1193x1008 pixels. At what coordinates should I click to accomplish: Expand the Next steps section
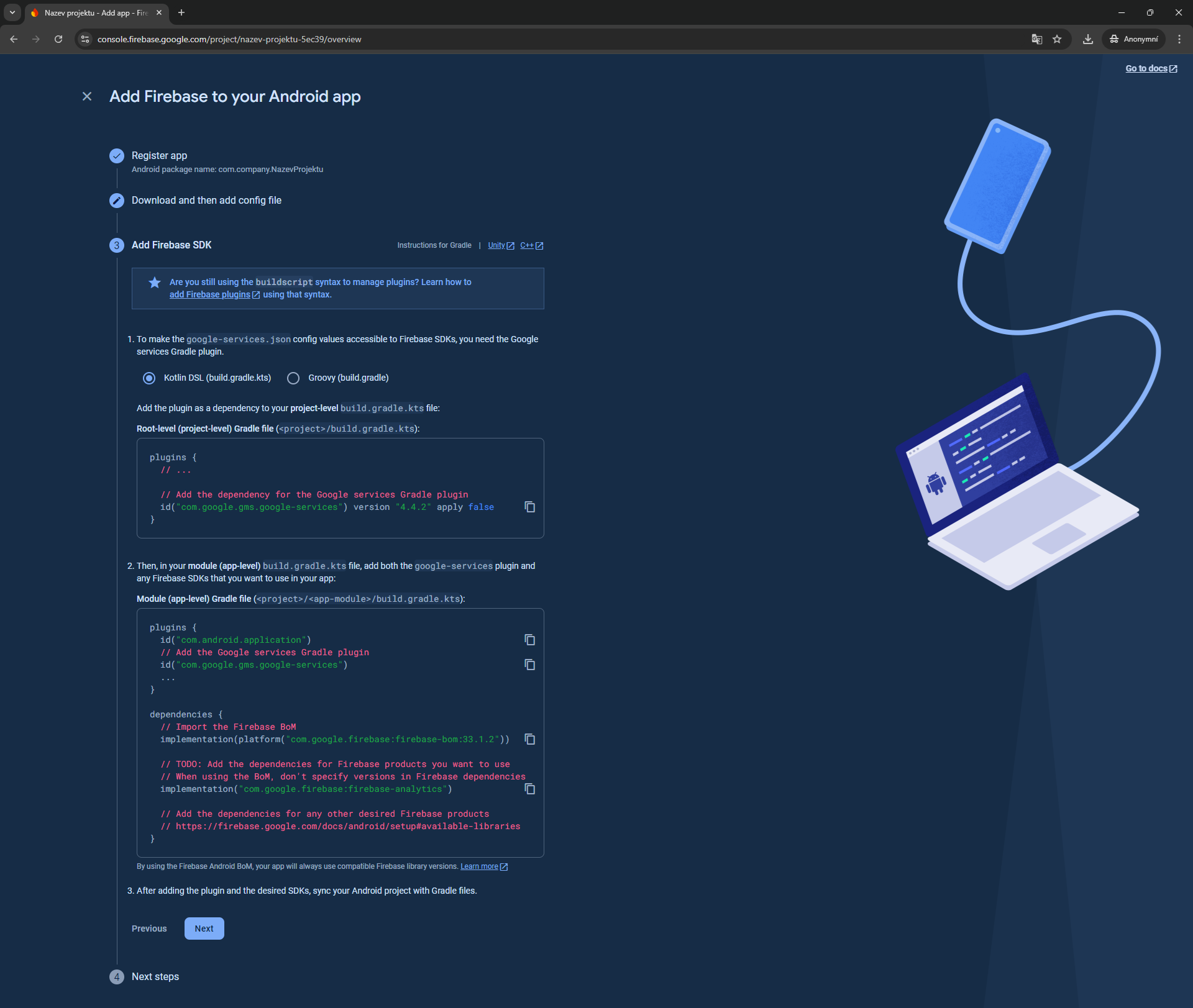pos(155,976)
